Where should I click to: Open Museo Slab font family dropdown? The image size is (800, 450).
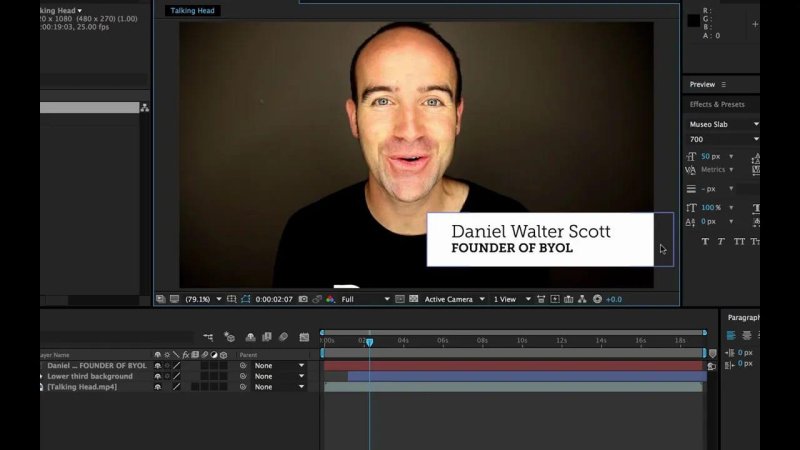pyautogui.click(x=722, y=124)
